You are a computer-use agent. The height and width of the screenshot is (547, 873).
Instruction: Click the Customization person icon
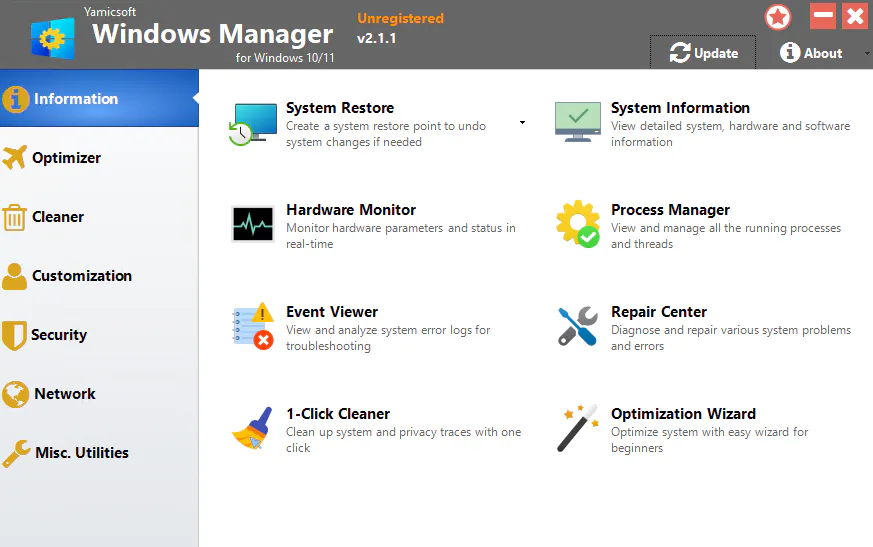tap(14, 276)
